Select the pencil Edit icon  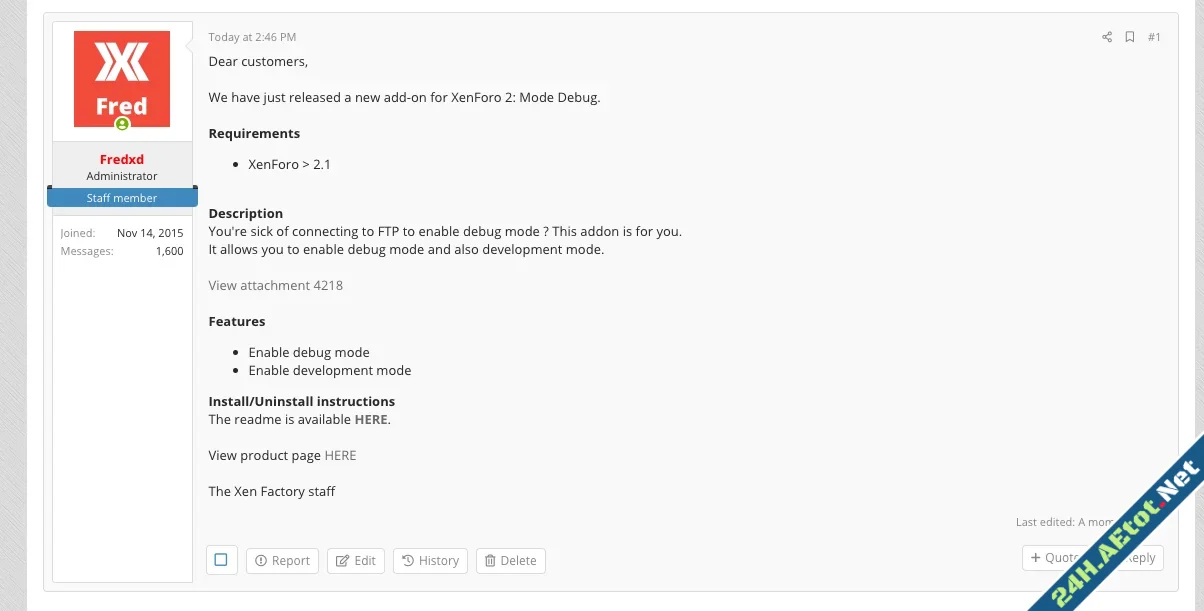coord(342,560)
